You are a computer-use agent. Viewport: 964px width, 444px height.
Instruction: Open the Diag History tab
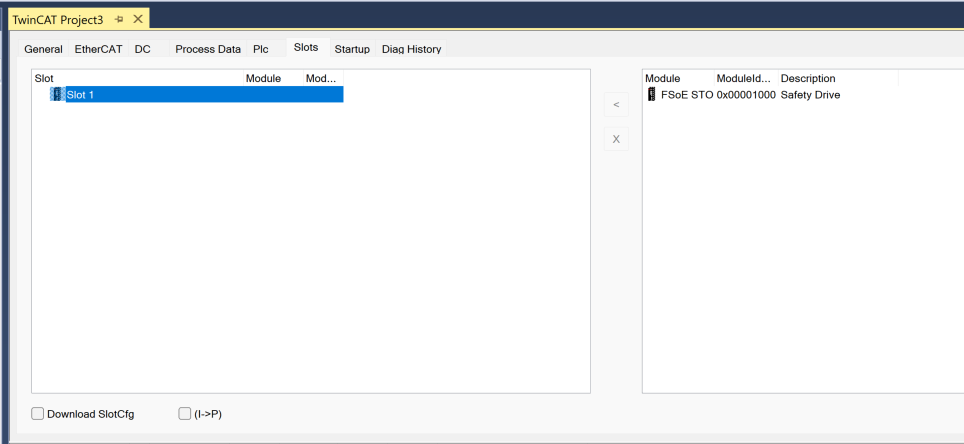(x=411, y=49)
